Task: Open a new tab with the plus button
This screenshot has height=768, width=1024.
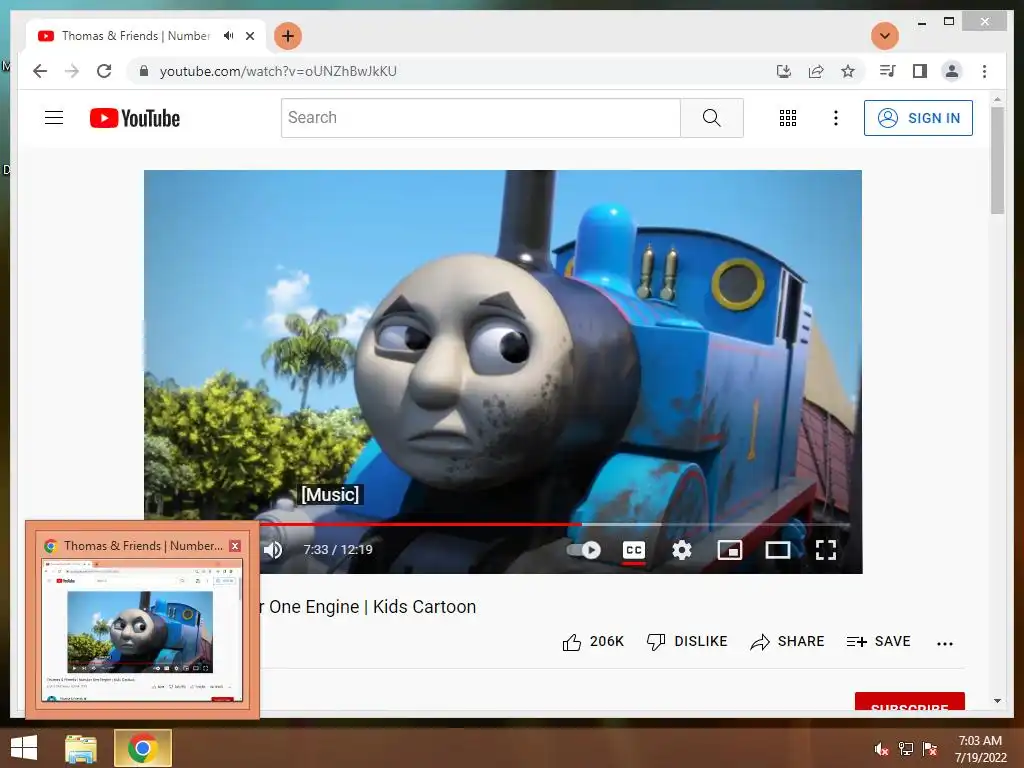Action: pyautogui.click(x=287, y=36)
